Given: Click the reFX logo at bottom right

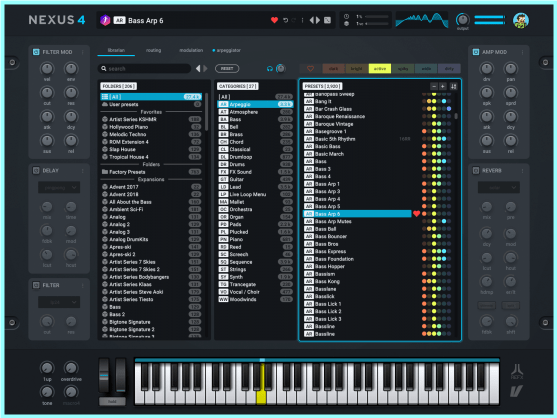Looking at the screenshot, I should [x=517, y=372].
